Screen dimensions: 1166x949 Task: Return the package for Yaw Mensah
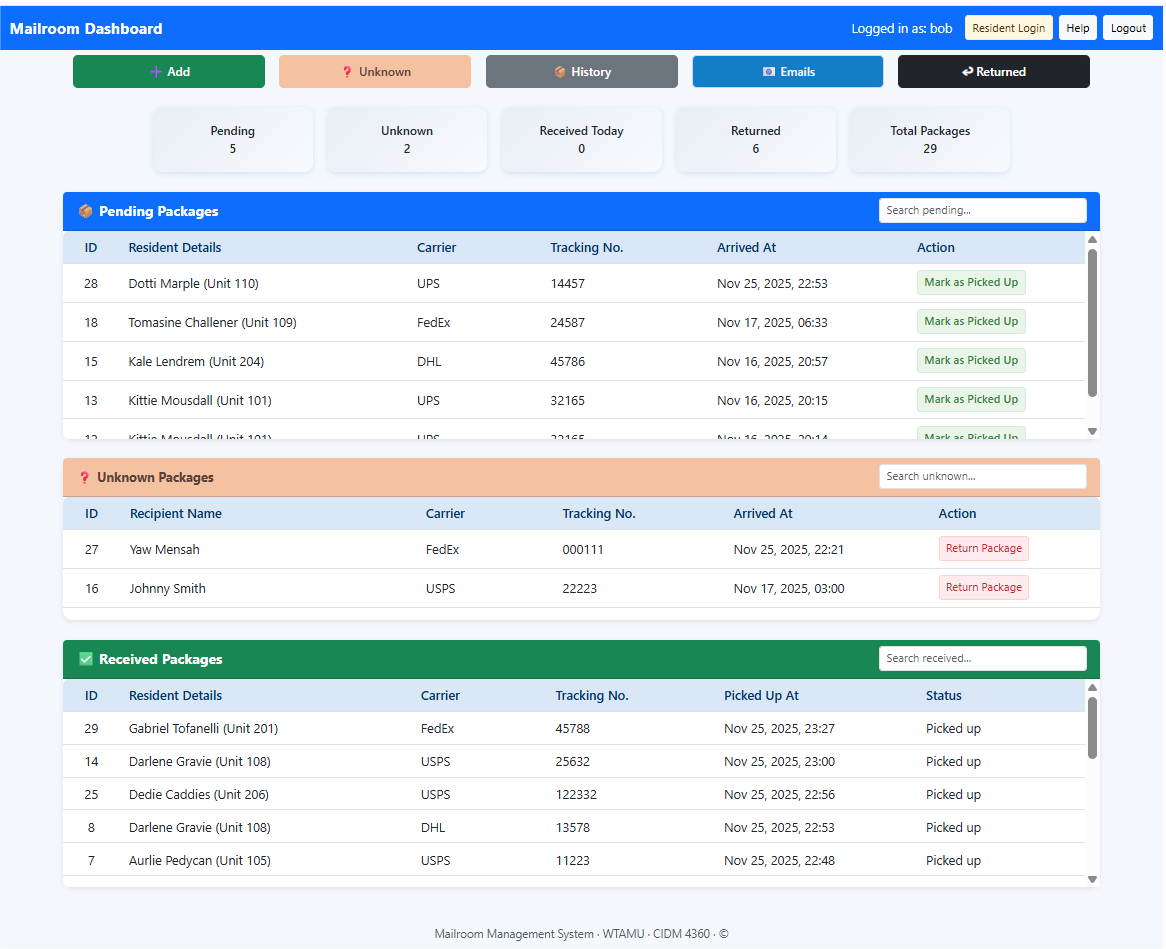(983, 548)
